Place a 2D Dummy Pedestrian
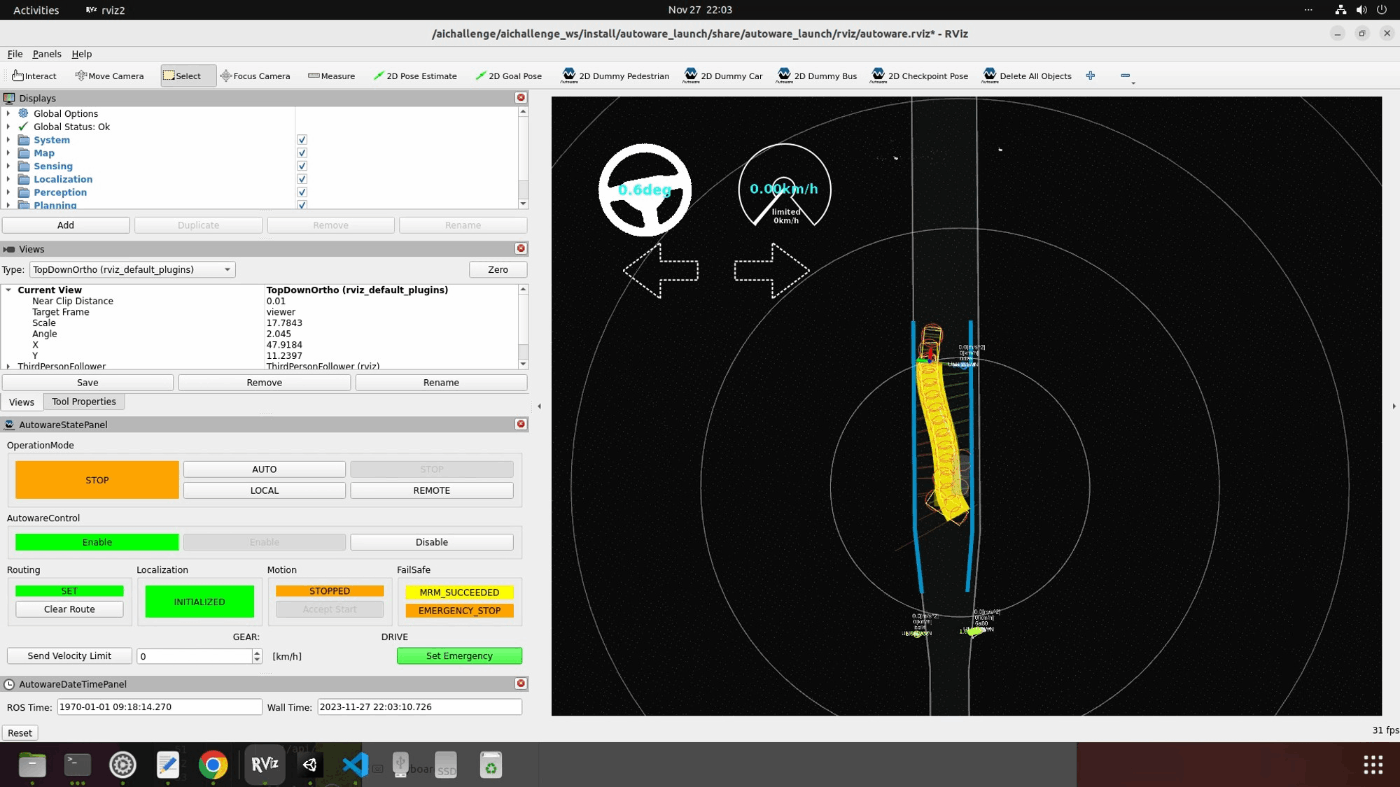1400x787 pixels. (615, 76)
